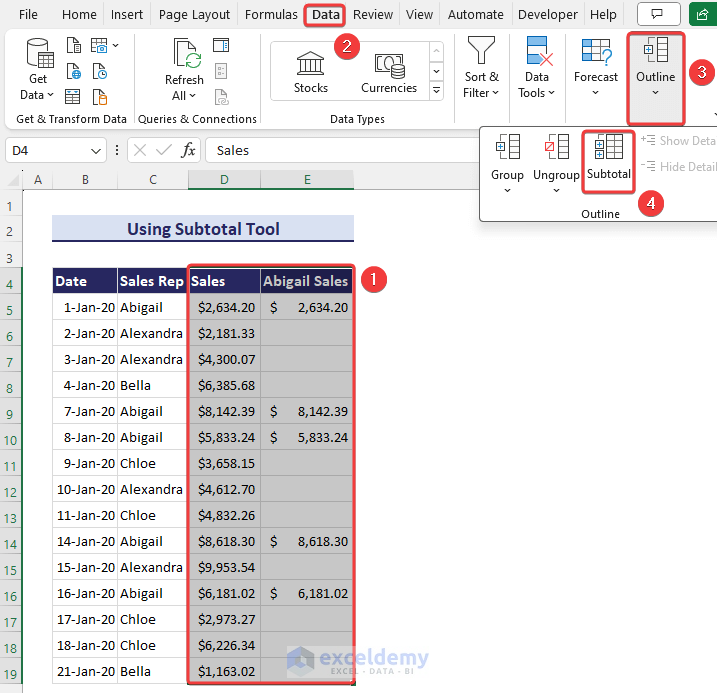The width and height of the screenshot is (717, 693).
Task: Click From Picture icon
Action: pyautogui.click(x=99, y=46)
